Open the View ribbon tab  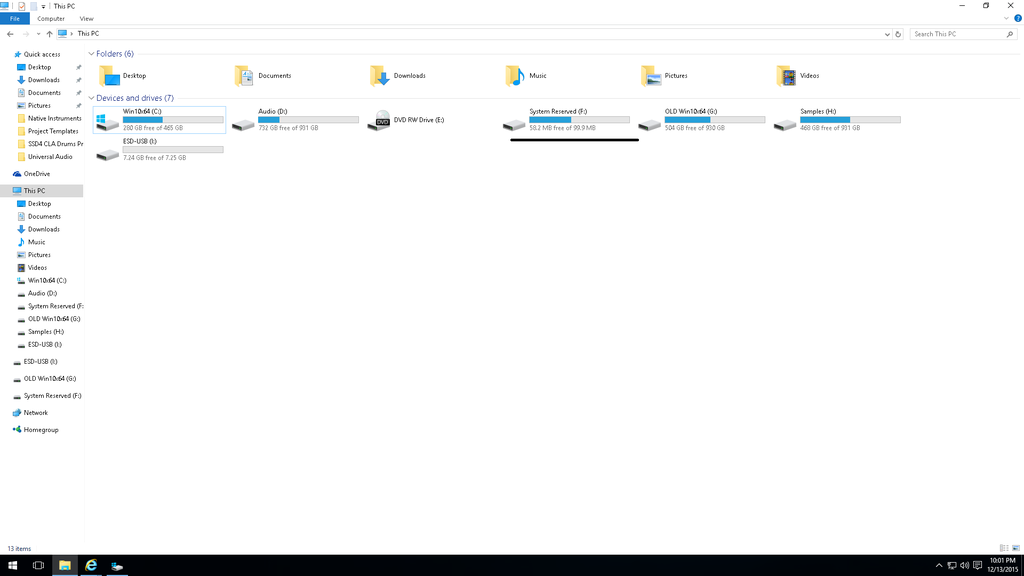(86, 18)
